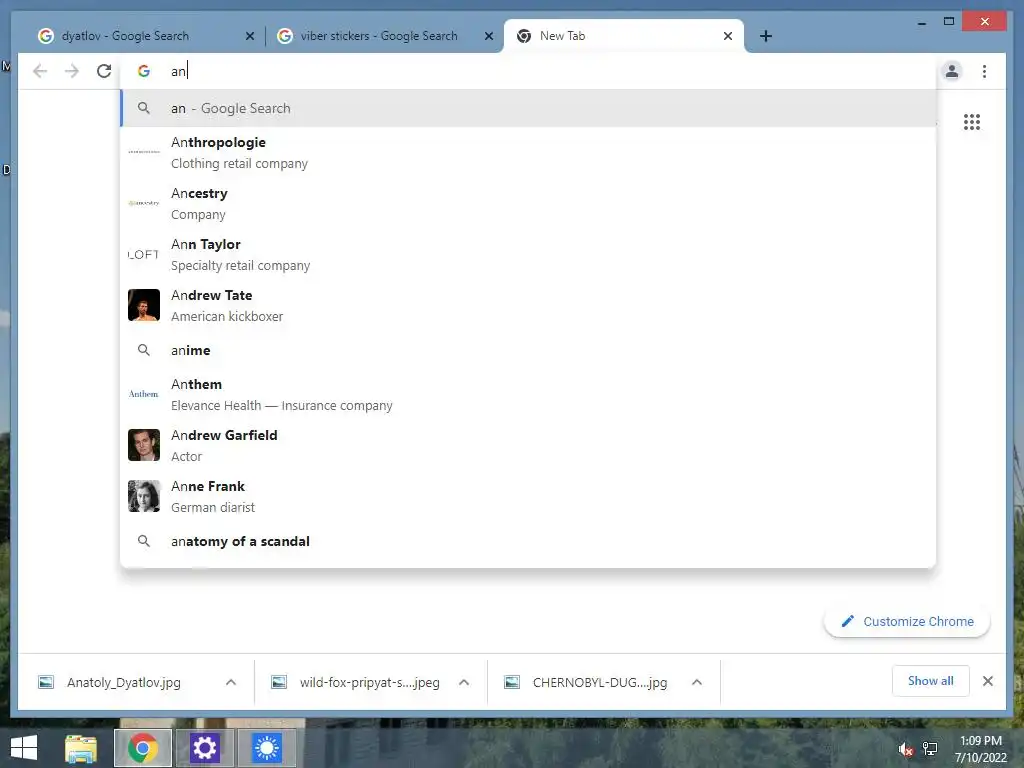Select 'an - Google Search' suggestion

pyautogui.click(x=528, y=108)
